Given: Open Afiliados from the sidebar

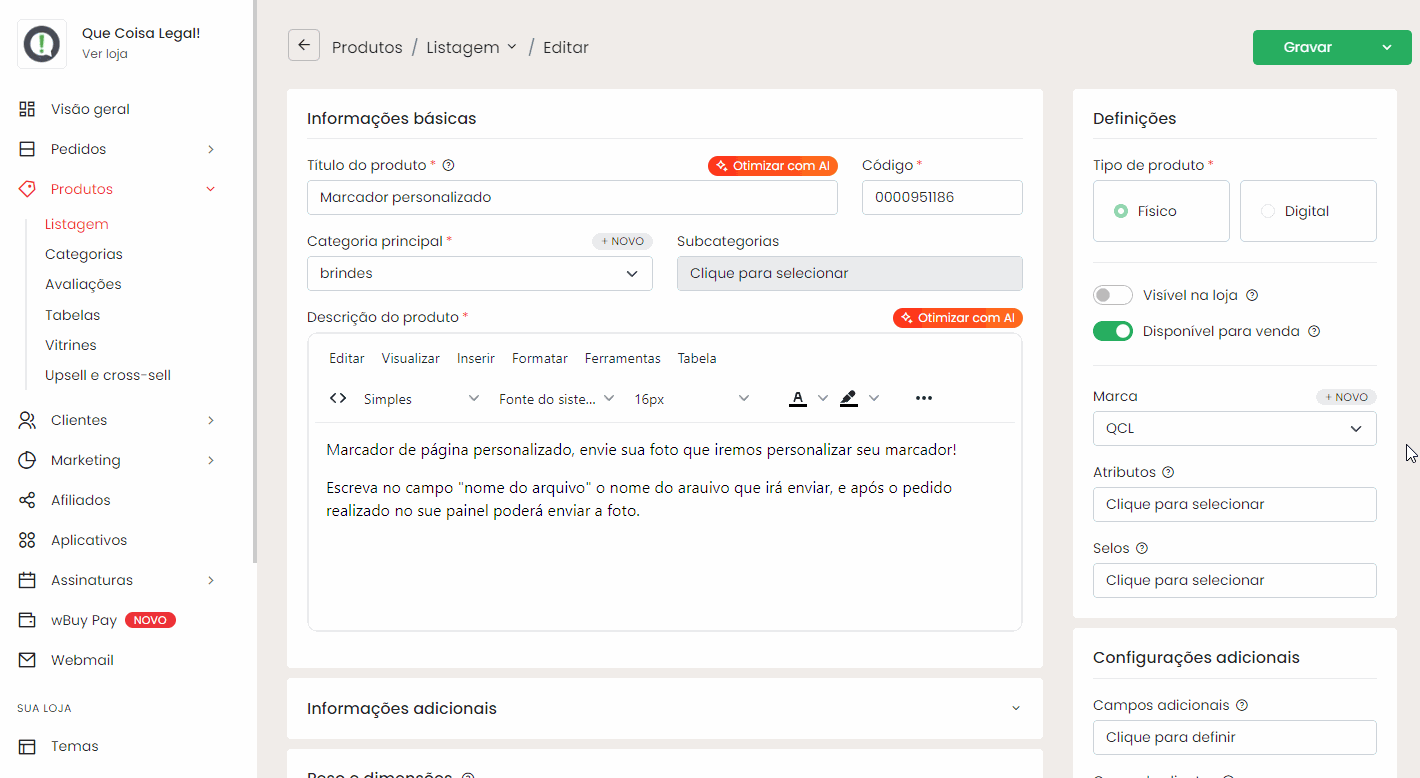Looking at the screenshot, I should [80, 500].
